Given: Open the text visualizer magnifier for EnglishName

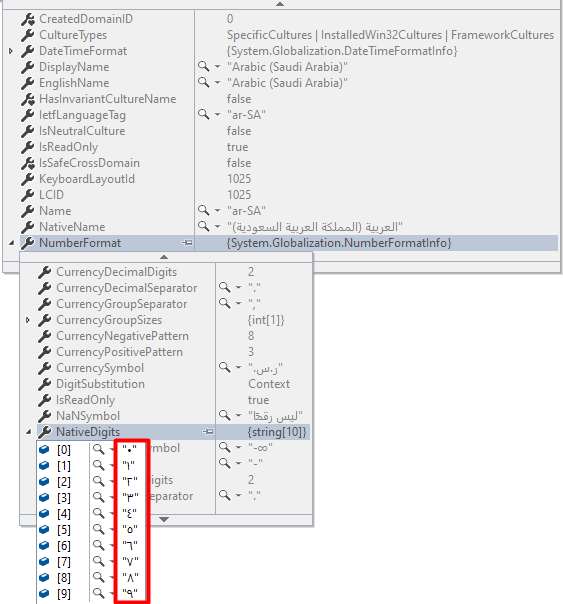Looking at the screenshot, I should [203, 82].
